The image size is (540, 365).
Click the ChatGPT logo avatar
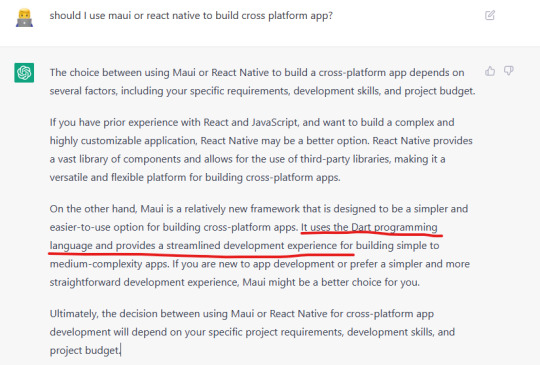[x=24, y=73]
